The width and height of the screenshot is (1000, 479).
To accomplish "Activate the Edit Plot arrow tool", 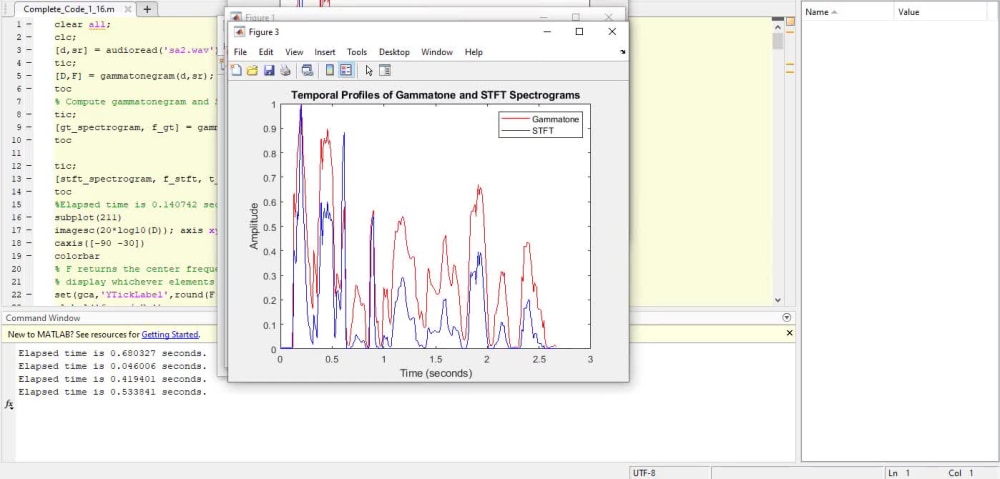I will tap(369, 70).
